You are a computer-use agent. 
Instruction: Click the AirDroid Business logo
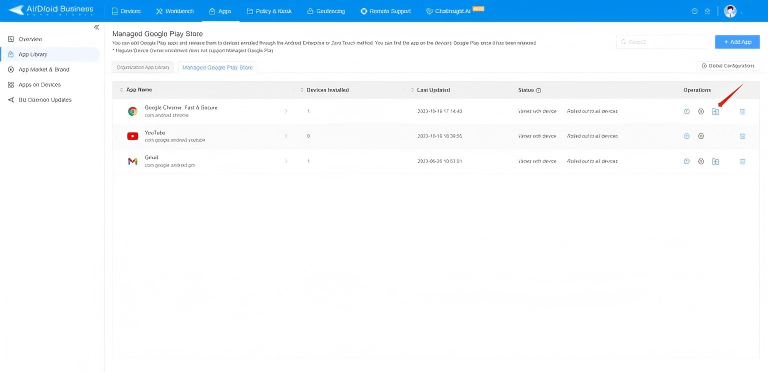(51, 10)
